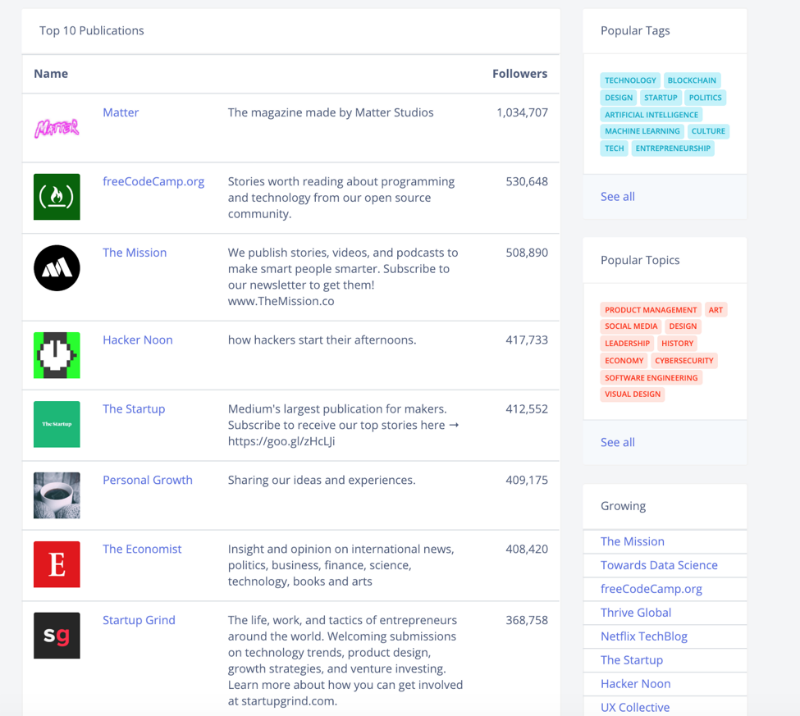Select the Artificial Intelligence tag

tap(651, 115)
